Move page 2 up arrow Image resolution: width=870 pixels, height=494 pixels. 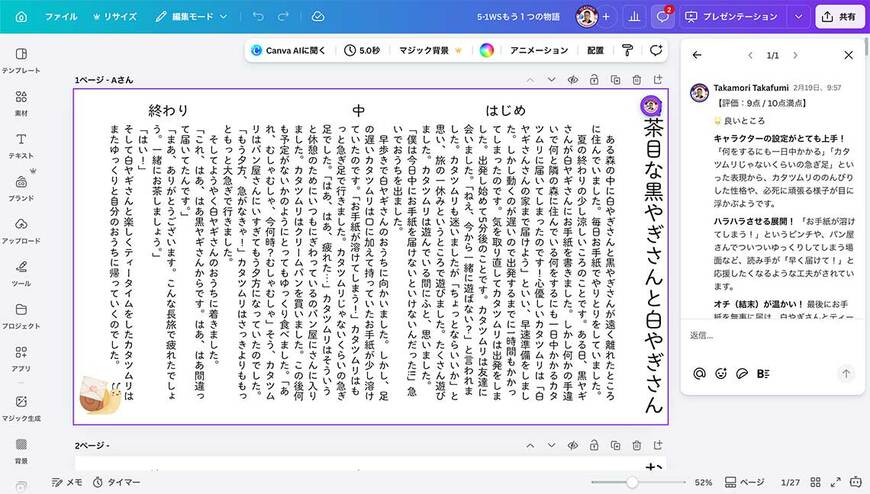click(530, 445)
